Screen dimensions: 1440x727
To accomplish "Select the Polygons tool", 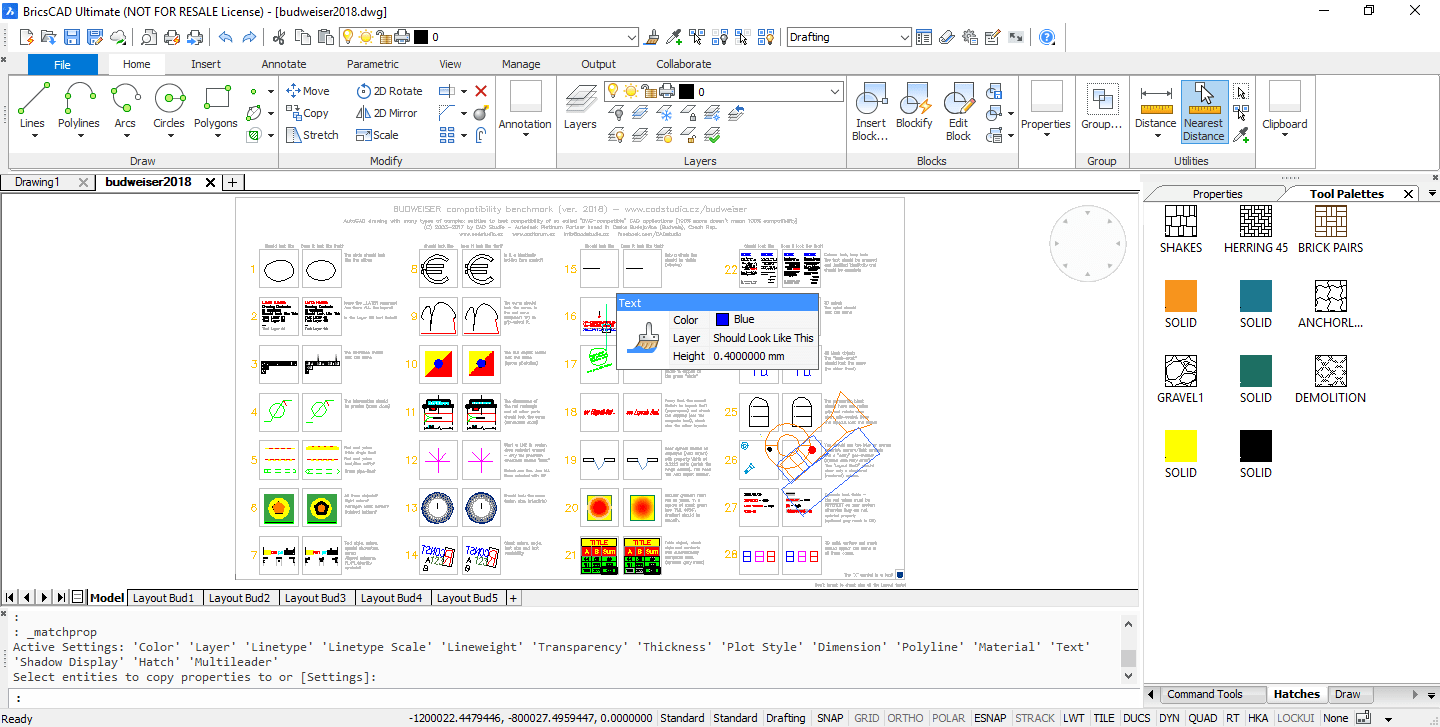I will (216, 106).
